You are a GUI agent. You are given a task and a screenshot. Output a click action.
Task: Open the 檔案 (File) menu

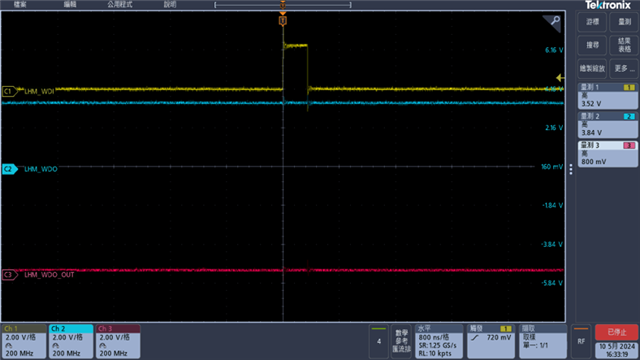pos(20,4)
